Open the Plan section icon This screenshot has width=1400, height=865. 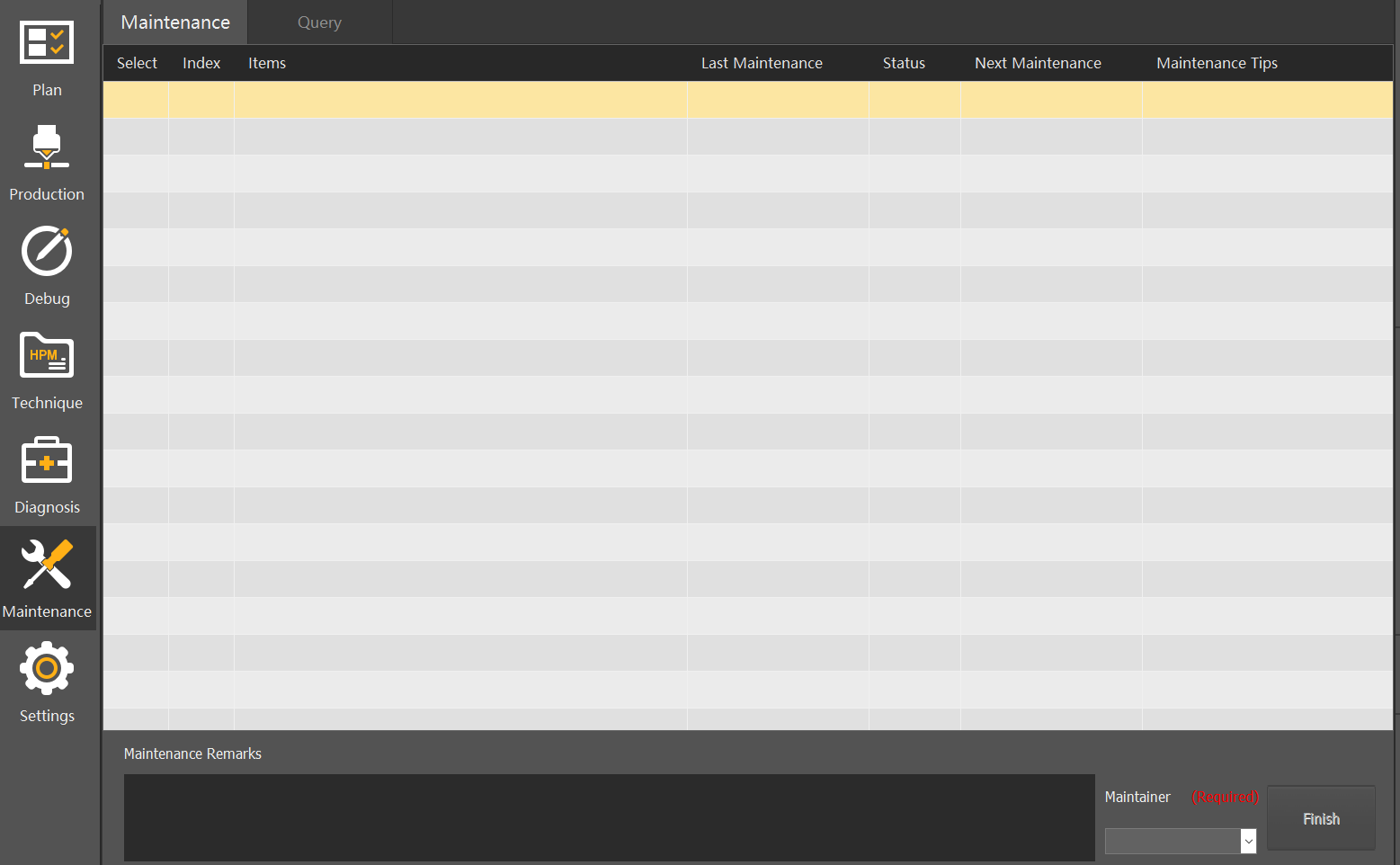pos(47,43)
